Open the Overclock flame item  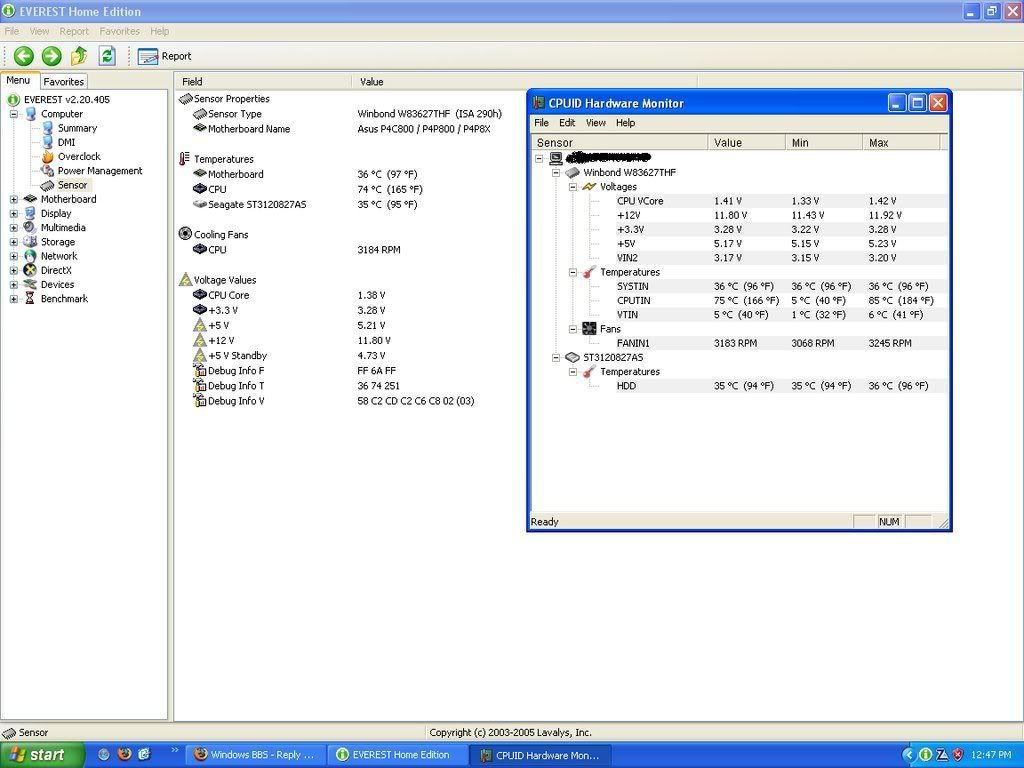[x=48, y=157]
